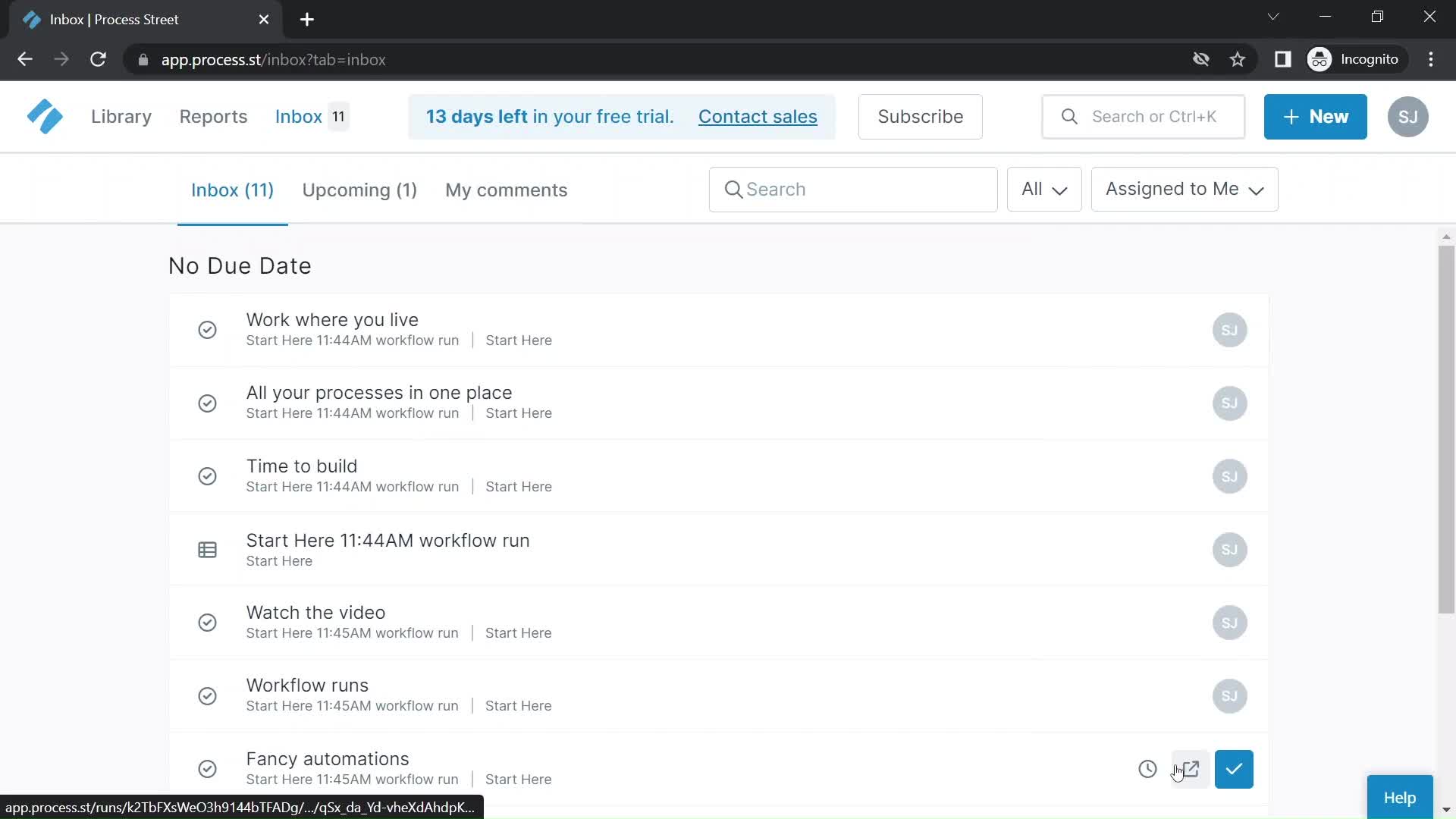Click the Contact sales link
Image resolution: width=1456 pixels, height=819 pixels.
758,117
